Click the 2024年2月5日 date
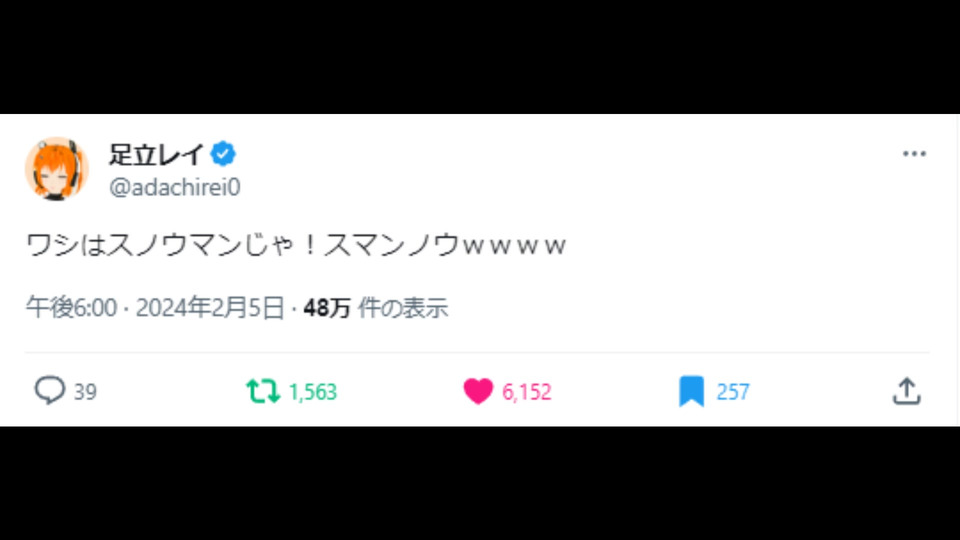 [x=210, y=308]
